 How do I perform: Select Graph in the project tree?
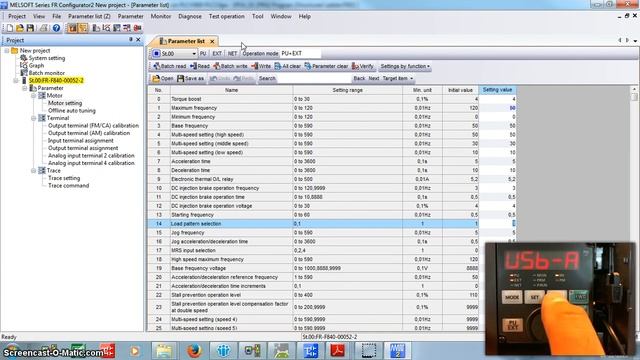coord(36,65)
